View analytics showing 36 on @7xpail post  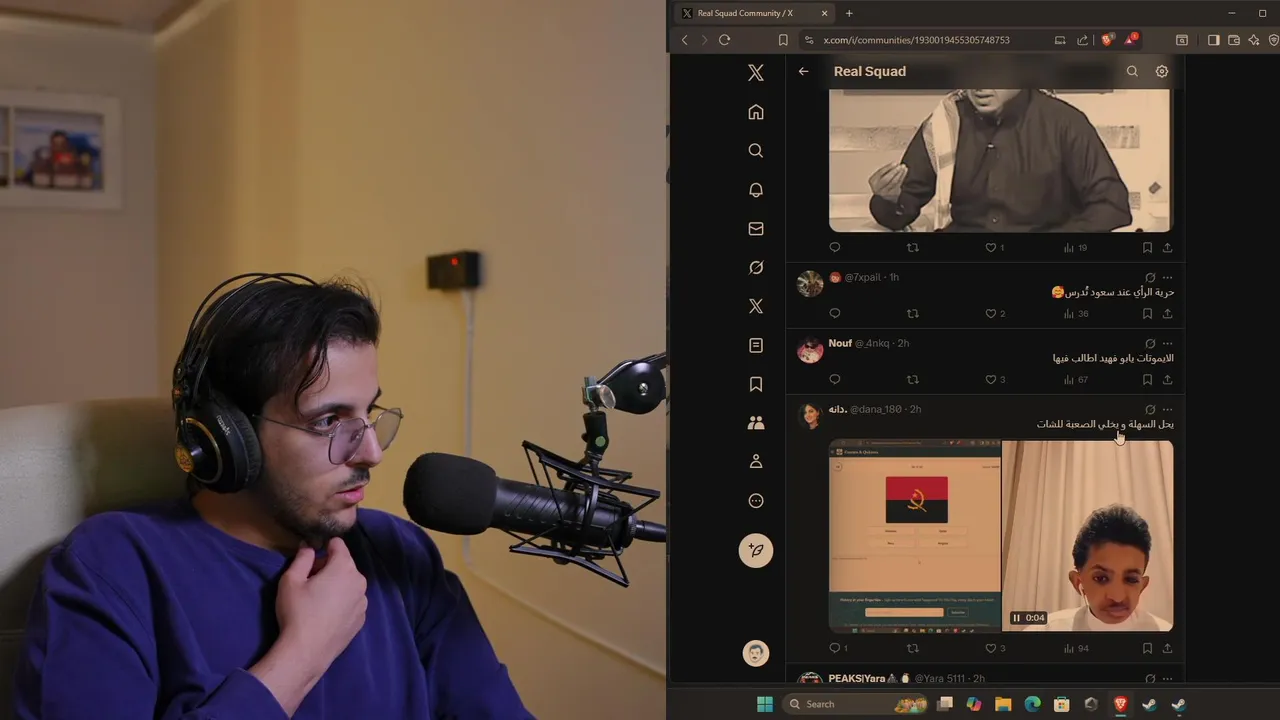tap(1075, 314)
